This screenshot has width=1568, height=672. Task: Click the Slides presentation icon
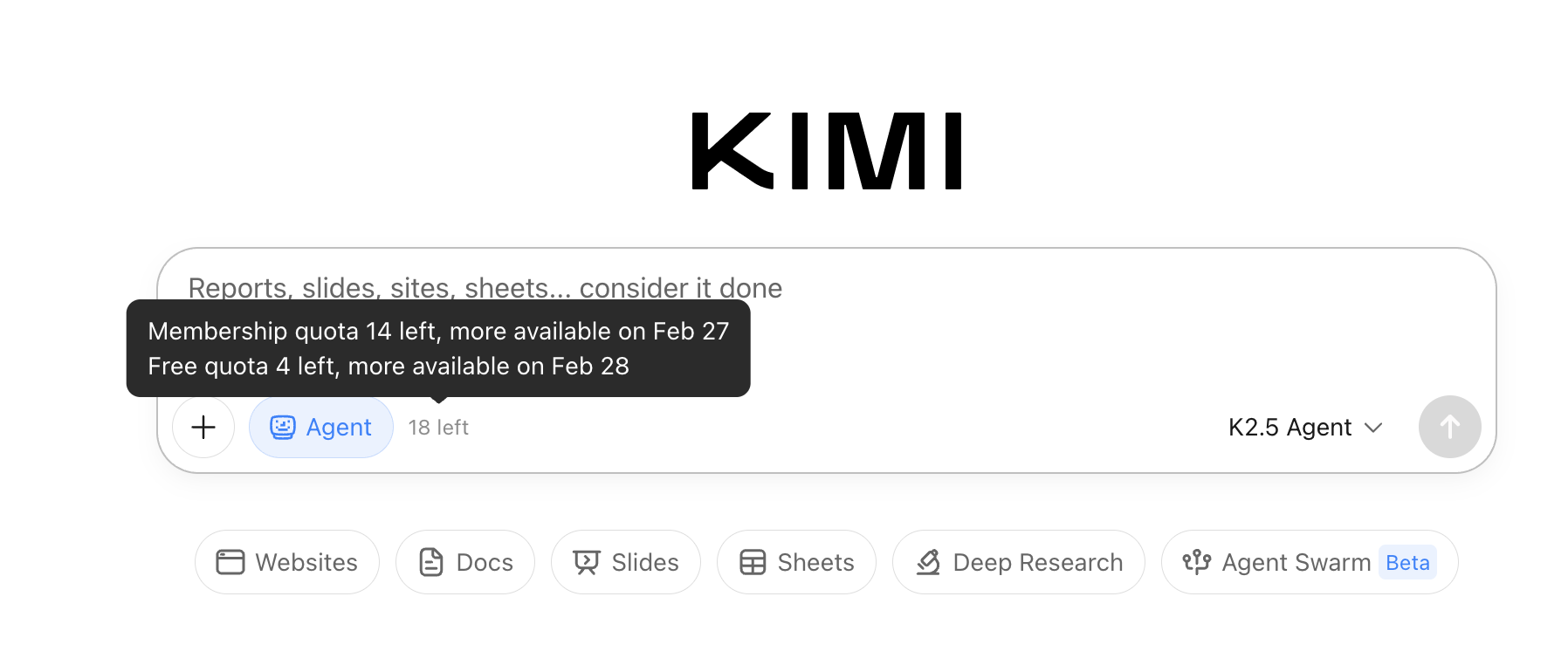[587, 562]
